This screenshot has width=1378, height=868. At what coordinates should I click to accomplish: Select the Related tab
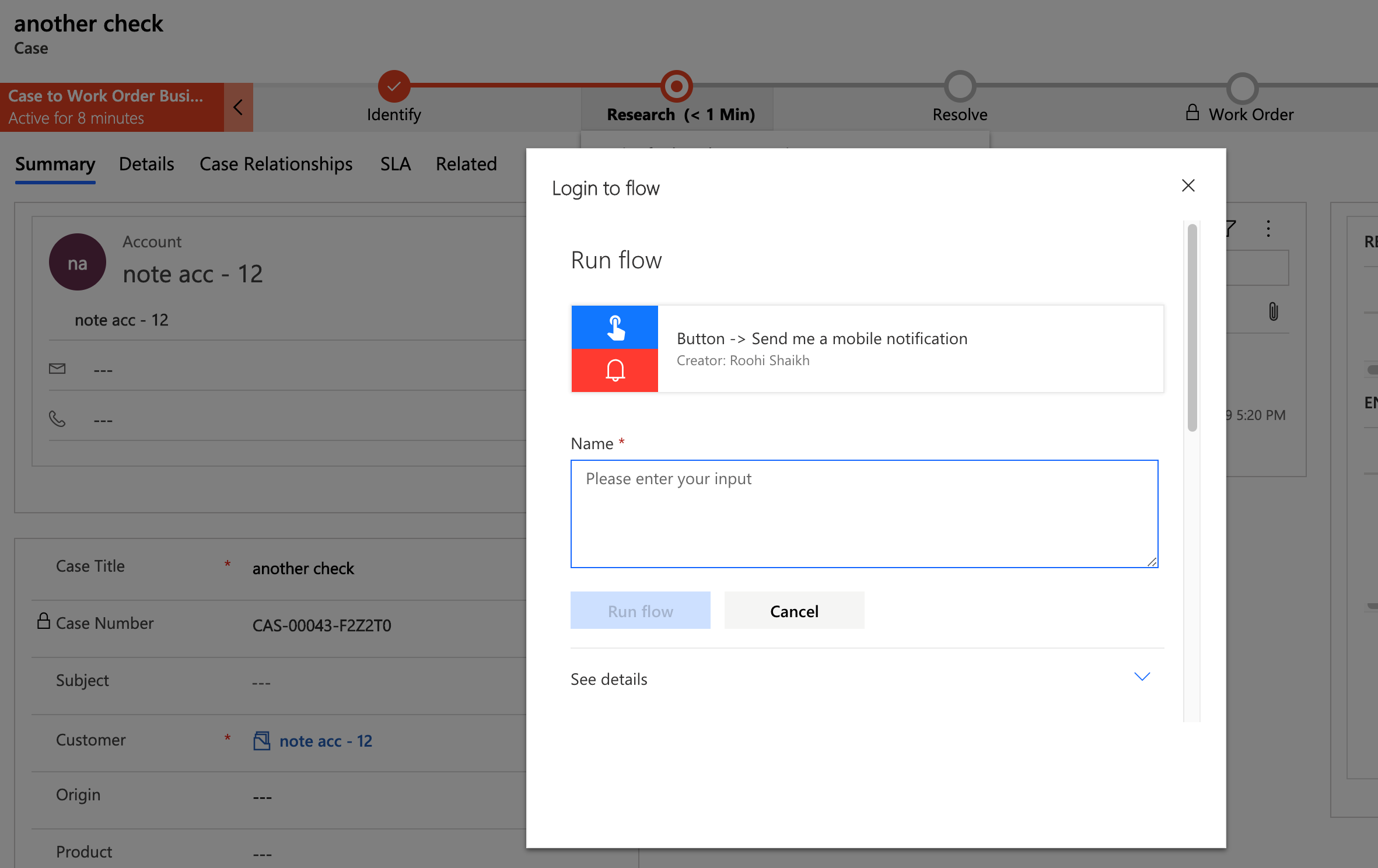pyautogui.click(x=466, y=163)
